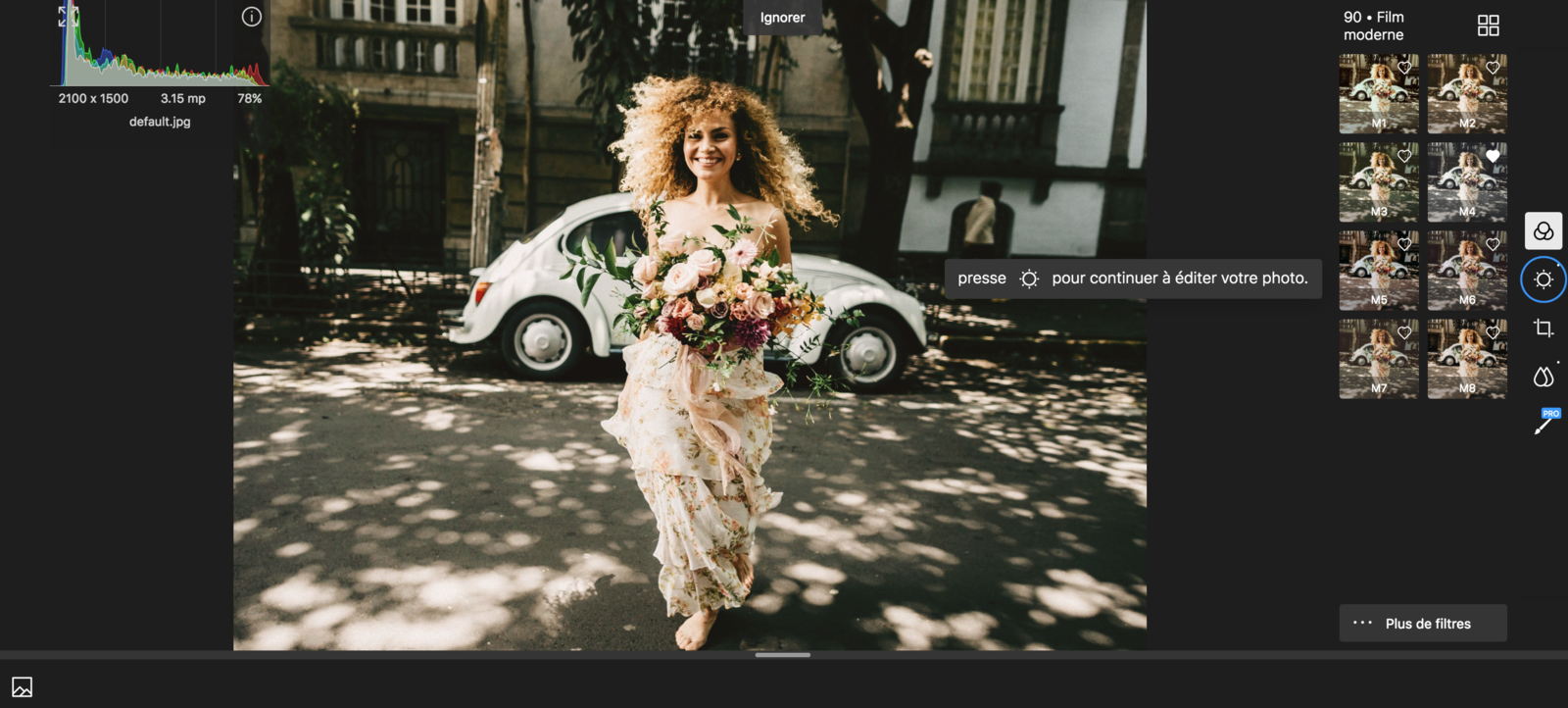Click the 2100 x 1500 dimensions text
The image size is (1568, 708).
pyautogui.click(x=93, y=98)
